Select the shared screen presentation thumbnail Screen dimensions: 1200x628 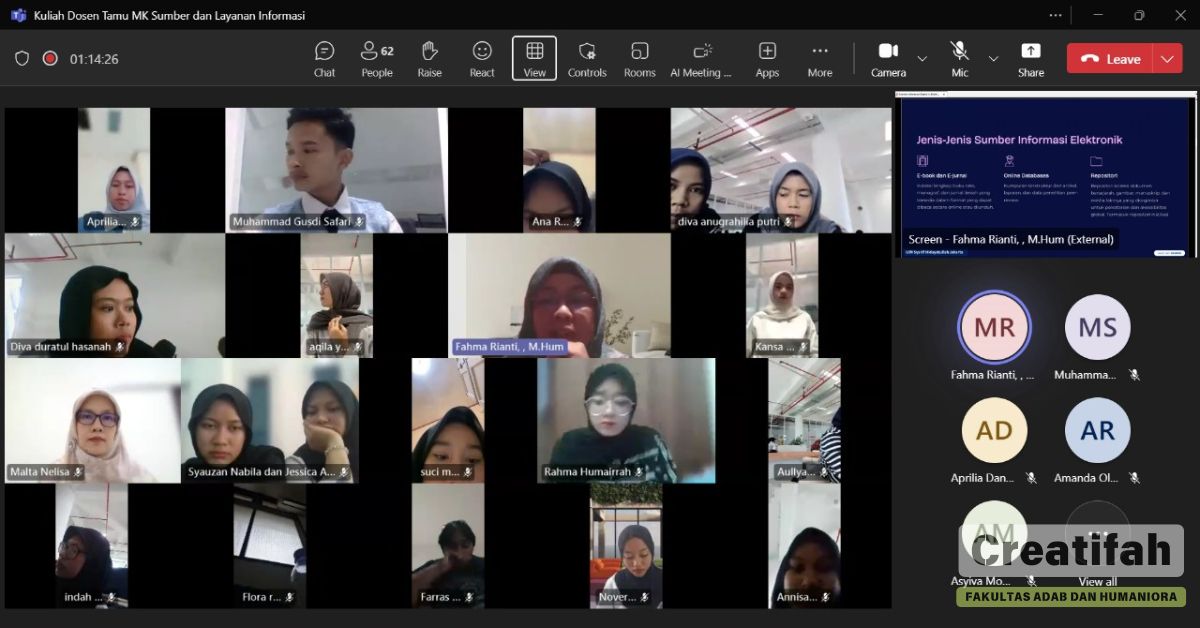1045,175
